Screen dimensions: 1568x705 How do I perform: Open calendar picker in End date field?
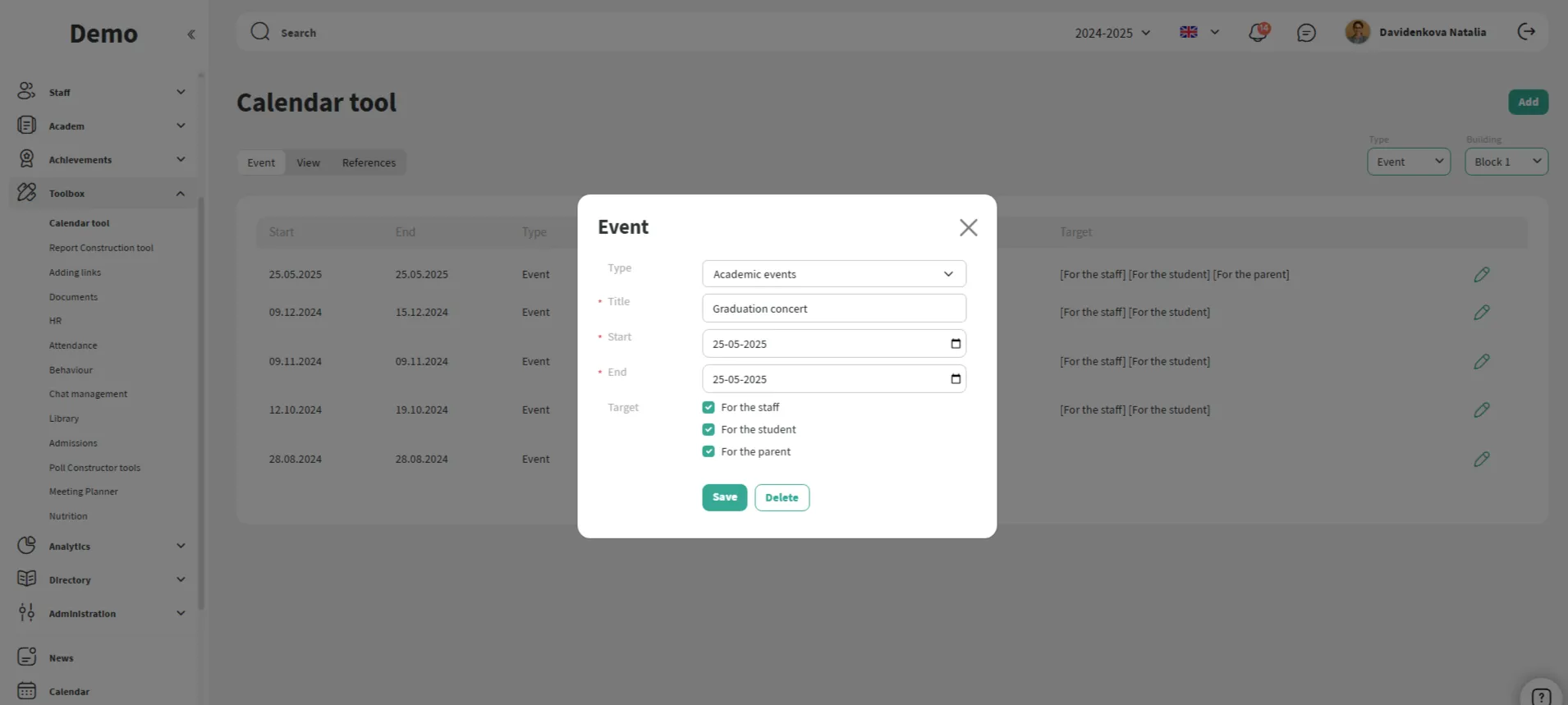(x=956, y=379)
